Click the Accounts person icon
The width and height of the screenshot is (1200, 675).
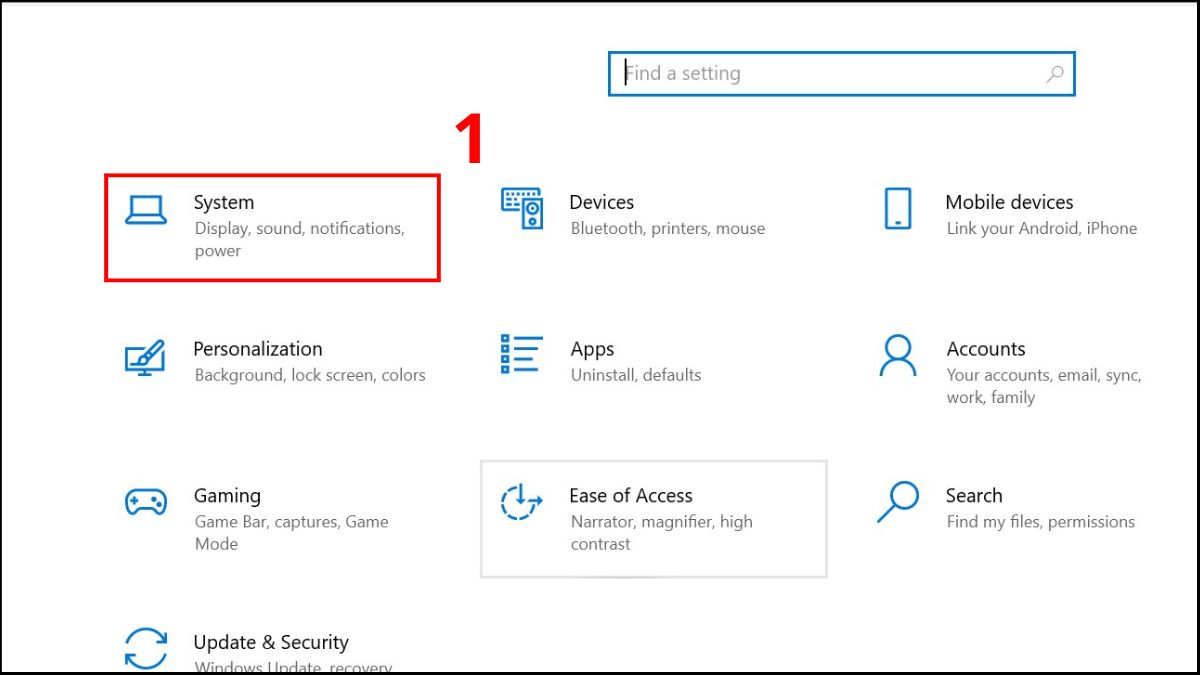coord(898,357)
